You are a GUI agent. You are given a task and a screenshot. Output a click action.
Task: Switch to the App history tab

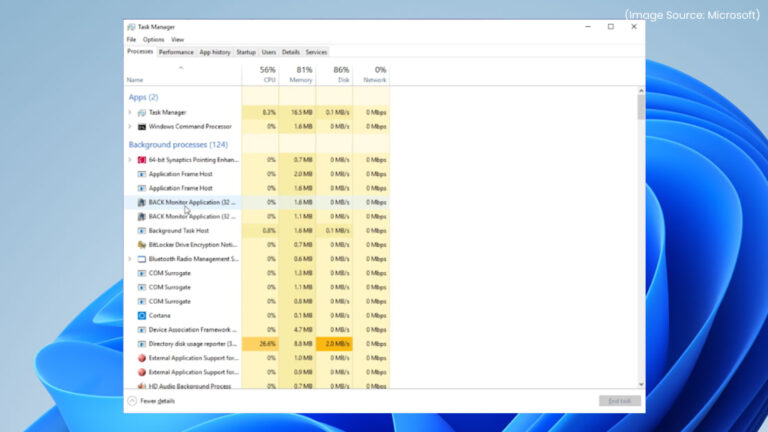click(x=215, y=52)
